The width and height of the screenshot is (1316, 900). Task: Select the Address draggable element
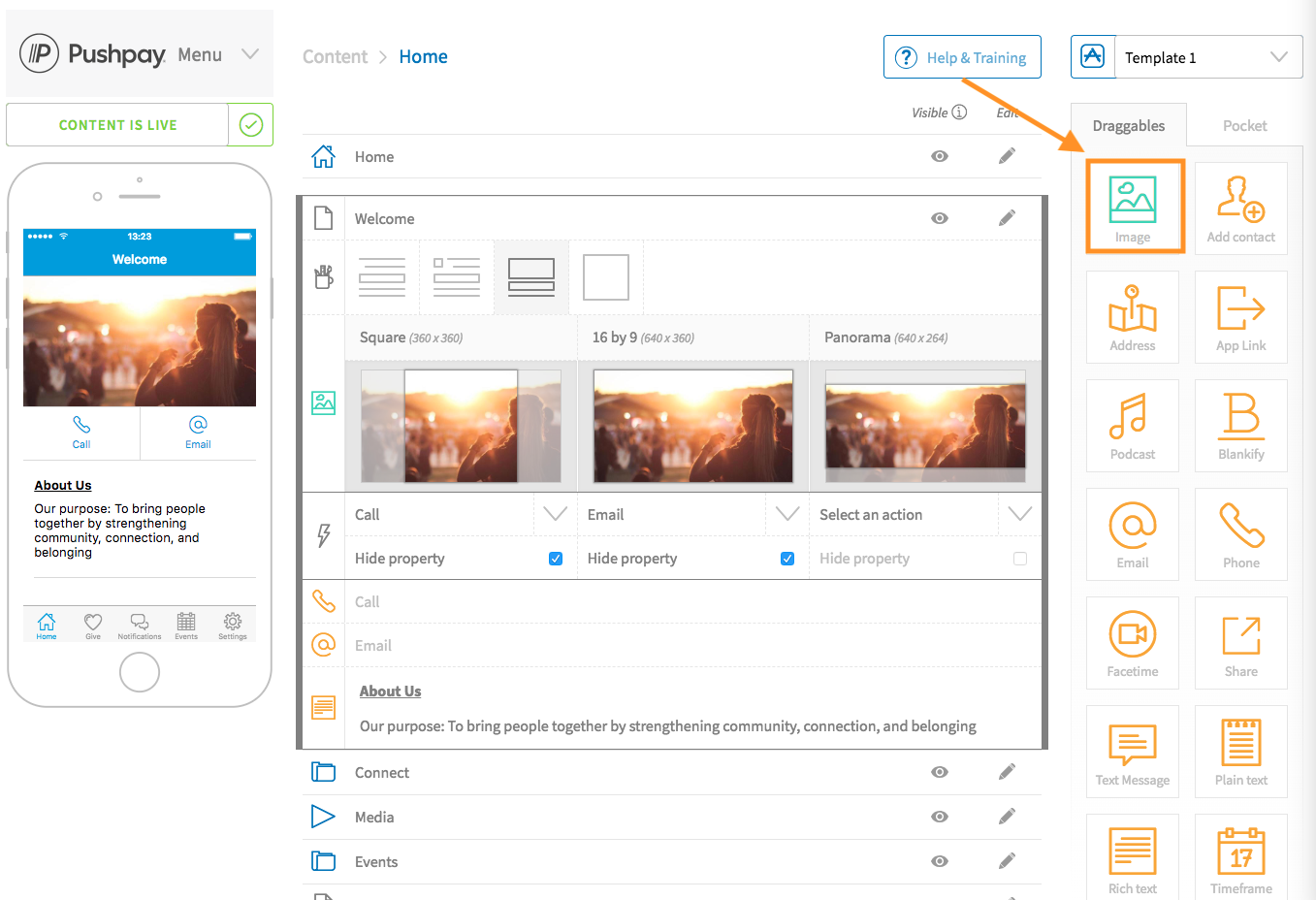(x=1132, y=317)
